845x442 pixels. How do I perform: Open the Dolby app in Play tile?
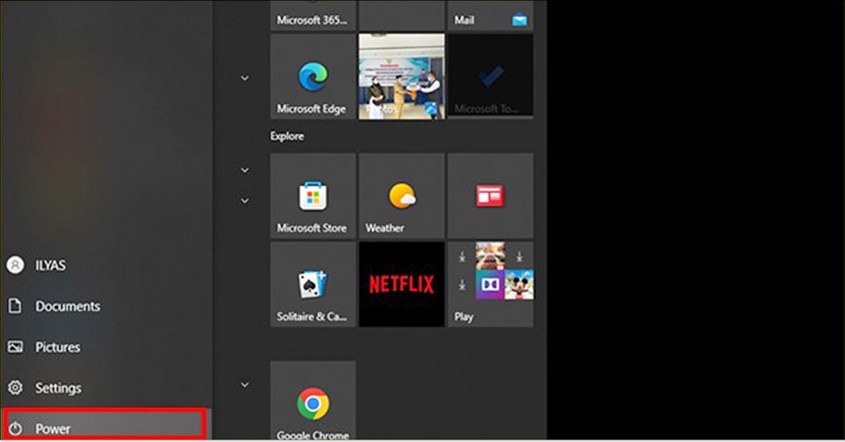tap(490, 285)
